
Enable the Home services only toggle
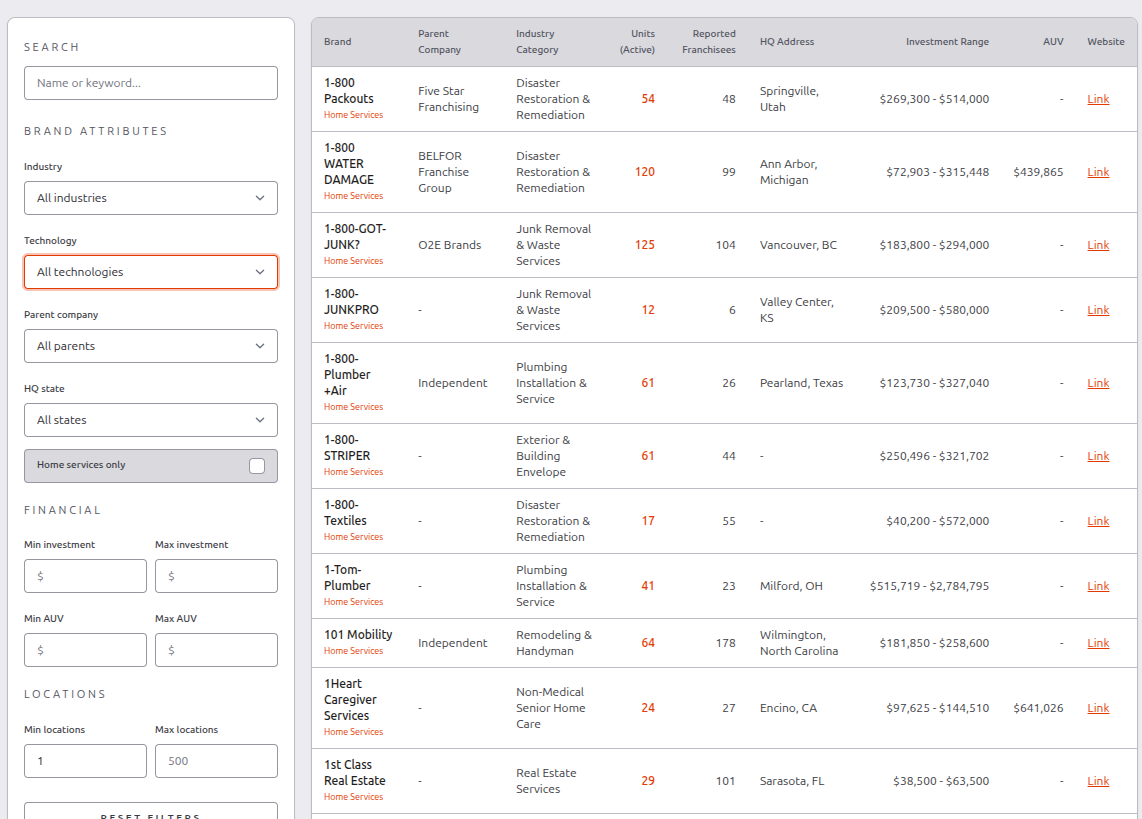(258, 465)
